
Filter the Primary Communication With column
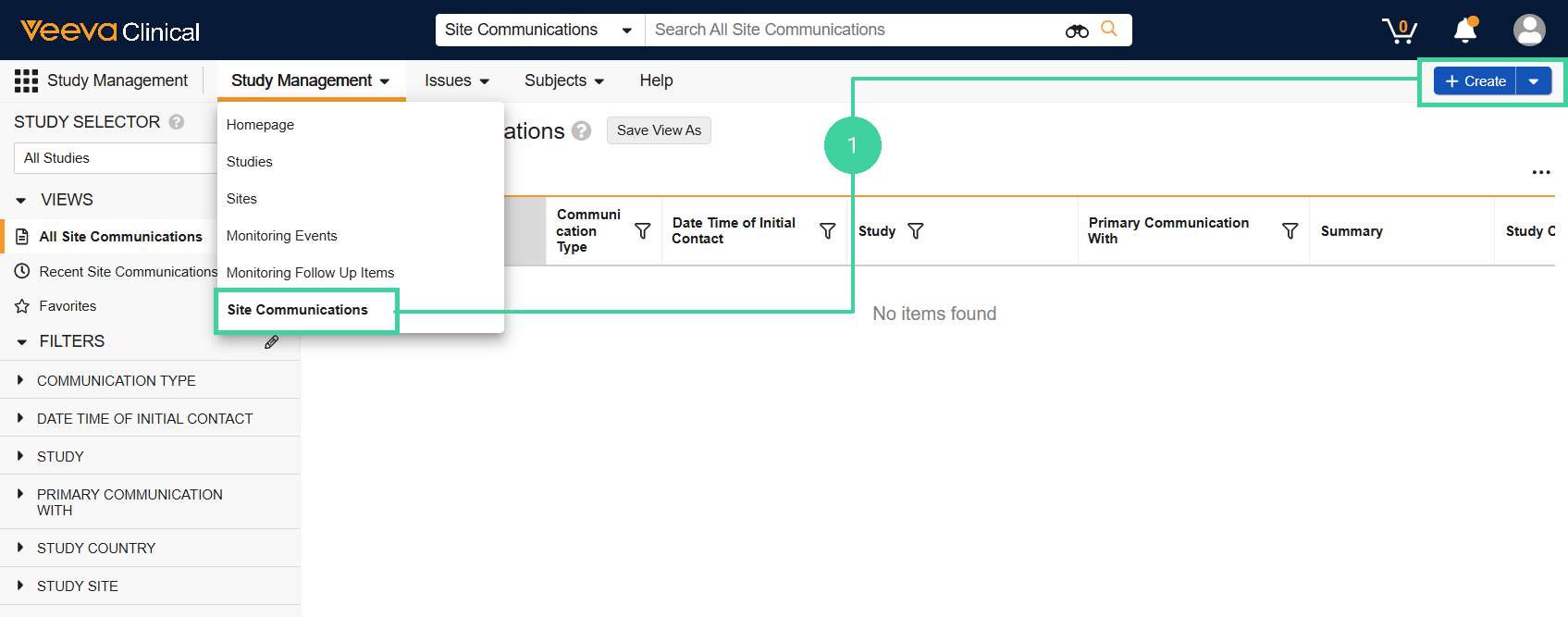point(1290,231)
